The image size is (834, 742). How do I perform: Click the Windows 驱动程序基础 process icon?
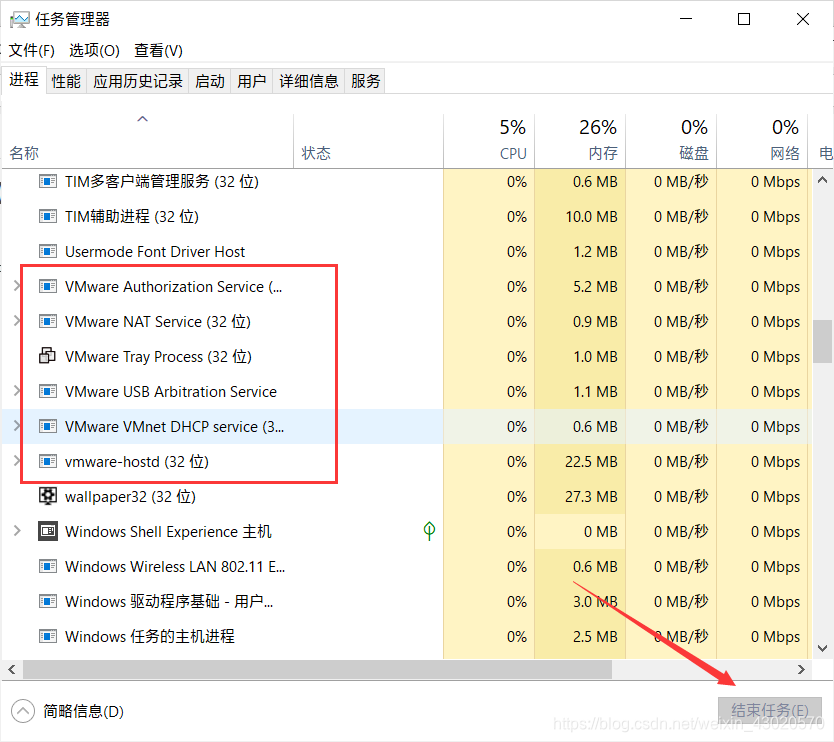tap(48, 602)
